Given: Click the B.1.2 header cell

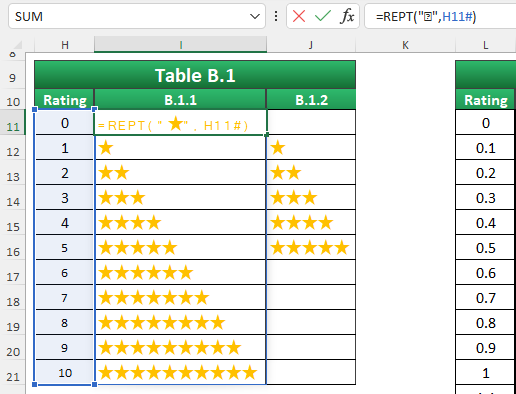Looking at the screenshot, I should coord(311,99).
